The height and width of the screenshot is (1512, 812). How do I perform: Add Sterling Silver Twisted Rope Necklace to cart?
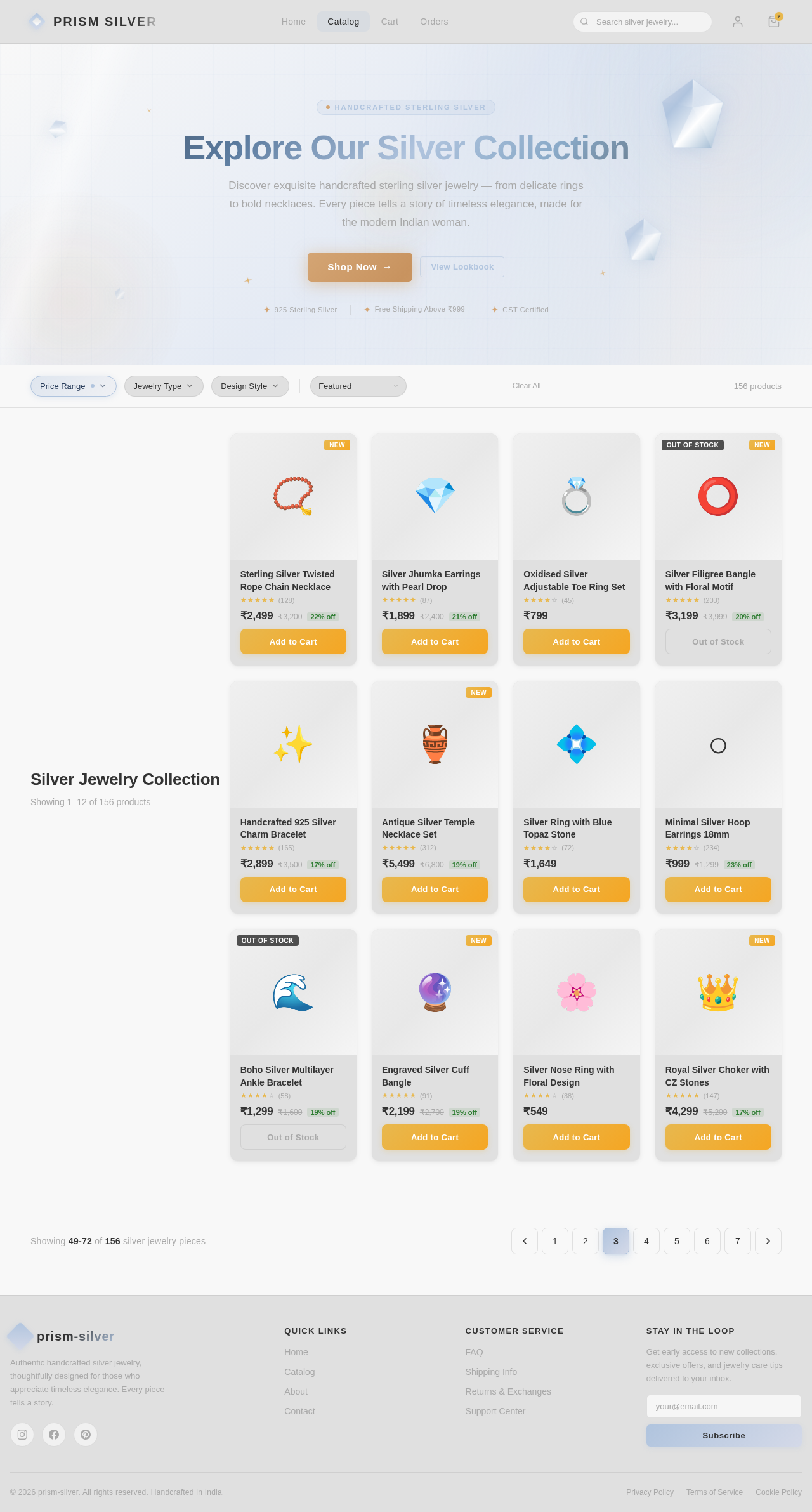pyautogui.click(x=293, y=641)
